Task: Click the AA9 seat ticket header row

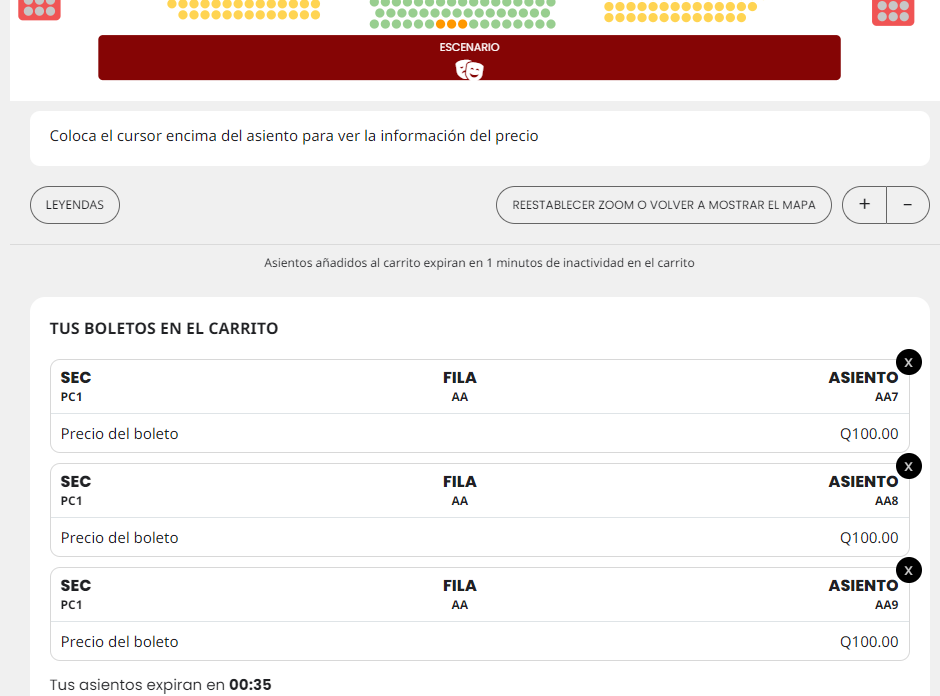Action: (x=479, y=595)
